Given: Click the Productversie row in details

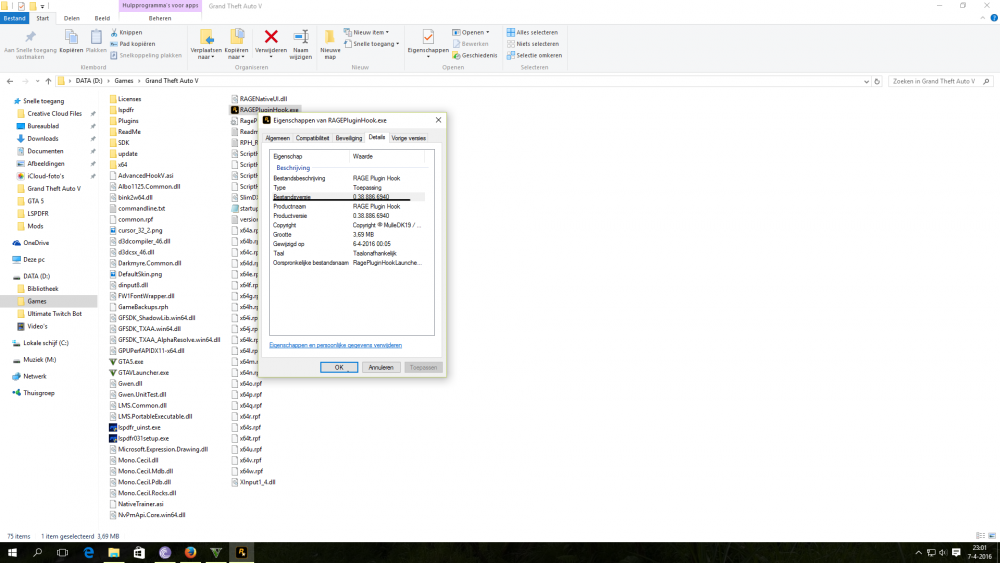Looking at the screenshot, I should 349,216.
